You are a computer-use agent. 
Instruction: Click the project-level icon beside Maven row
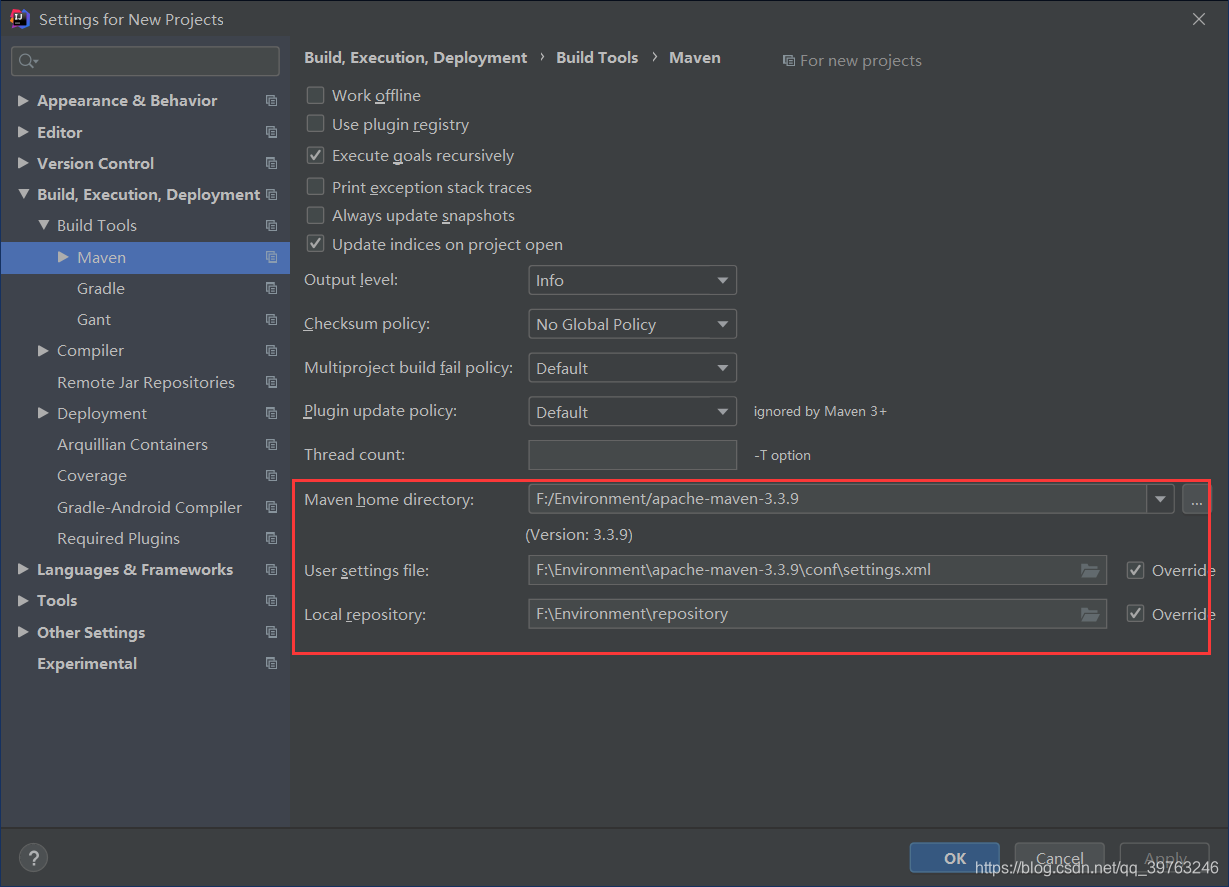pyautogui.click(x=271, y=257)
